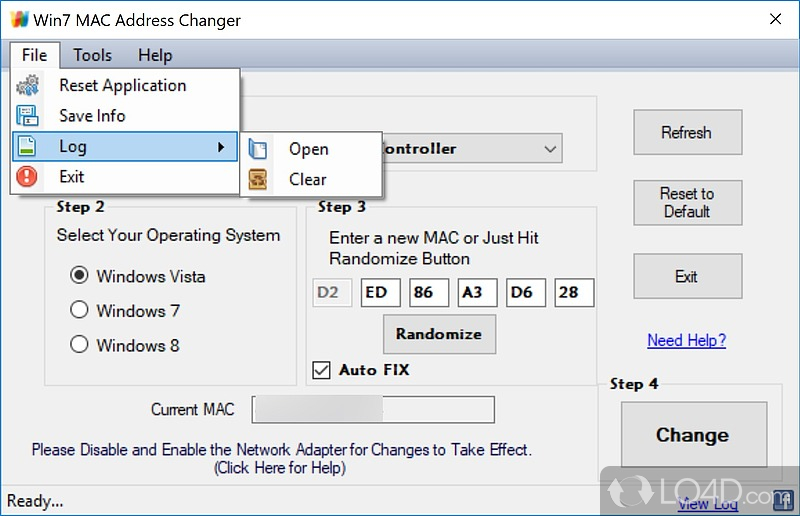Click the Open log file icon

coord(258,149)
